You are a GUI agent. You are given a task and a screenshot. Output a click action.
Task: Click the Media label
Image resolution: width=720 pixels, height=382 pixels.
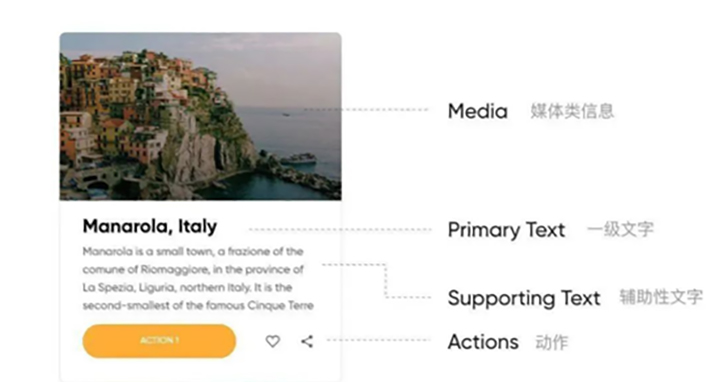click(478, 111)
